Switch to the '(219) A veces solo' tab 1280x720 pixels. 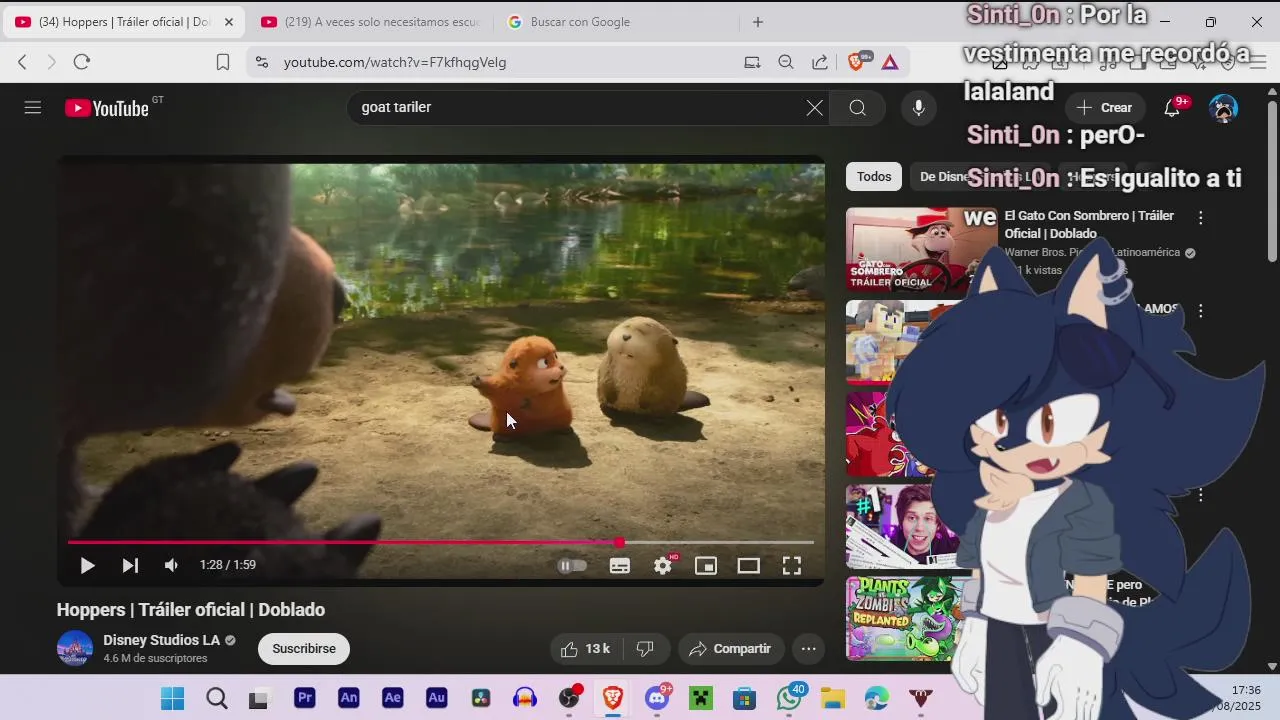370,22
